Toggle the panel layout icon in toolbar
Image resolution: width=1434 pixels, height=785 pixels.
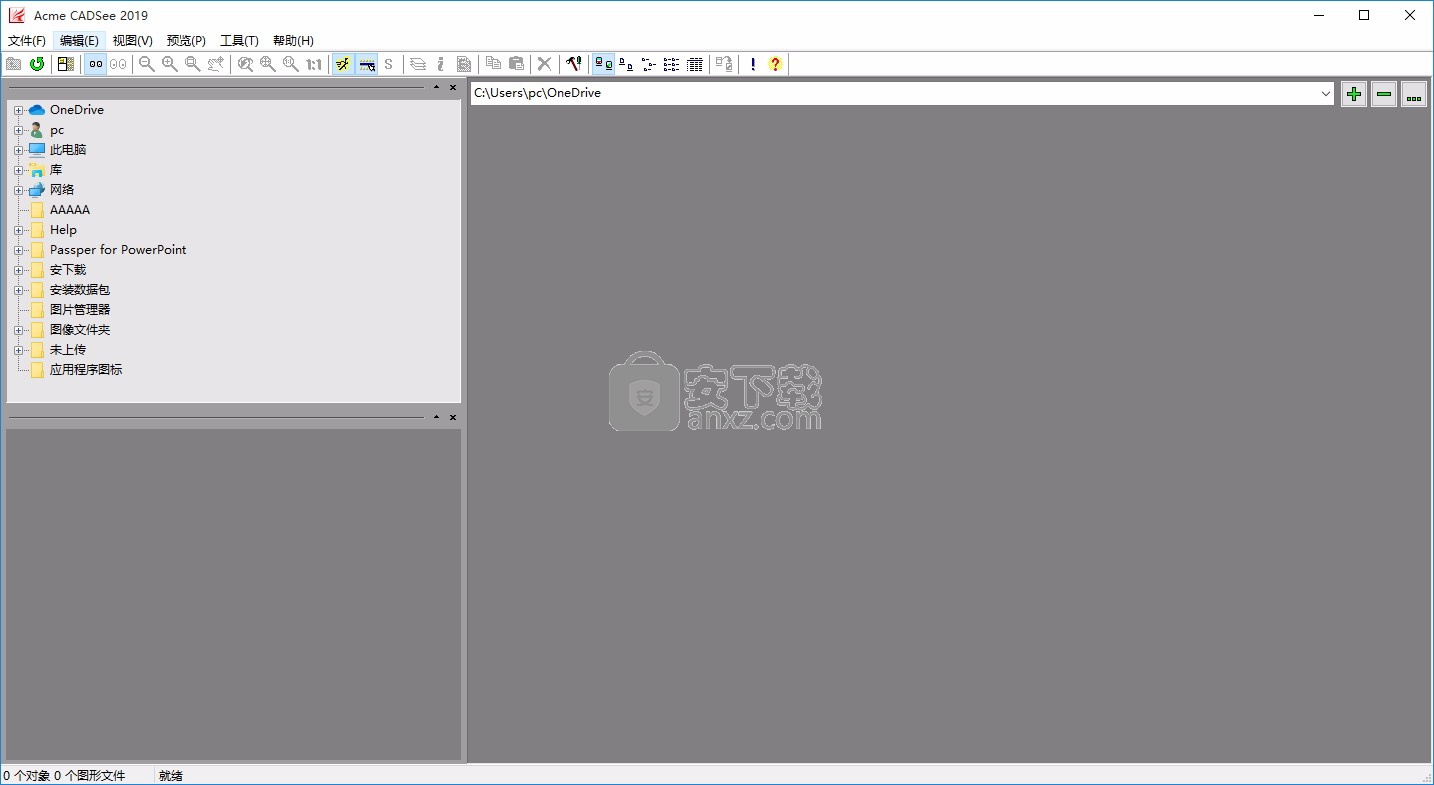66,64
